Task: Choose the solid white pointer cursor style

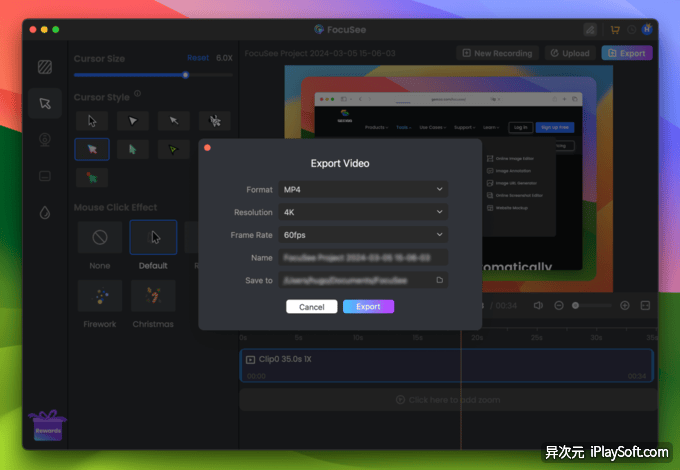Action: [133, 121]
